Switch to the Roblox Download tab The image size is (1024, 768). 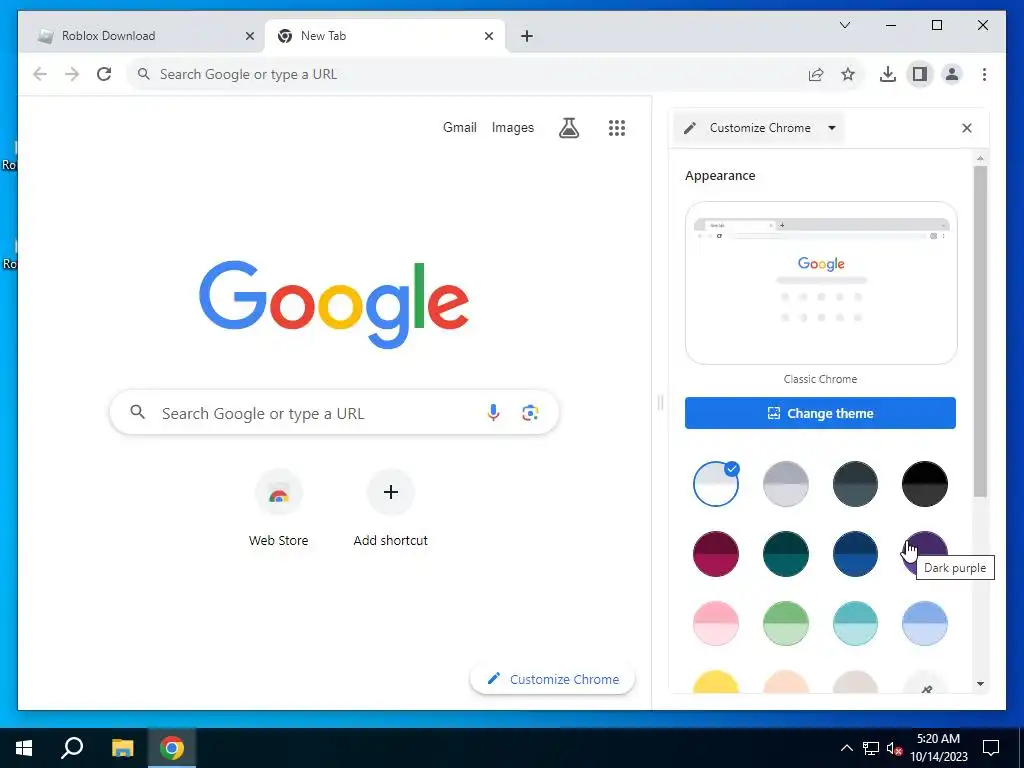point(140,36)
